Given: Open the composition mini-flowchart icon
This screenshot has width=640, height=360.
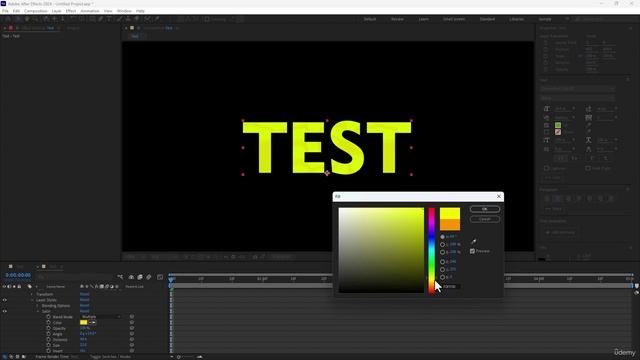Looking at the screenshot, I should pyautogui.click(x=120, y=277).
